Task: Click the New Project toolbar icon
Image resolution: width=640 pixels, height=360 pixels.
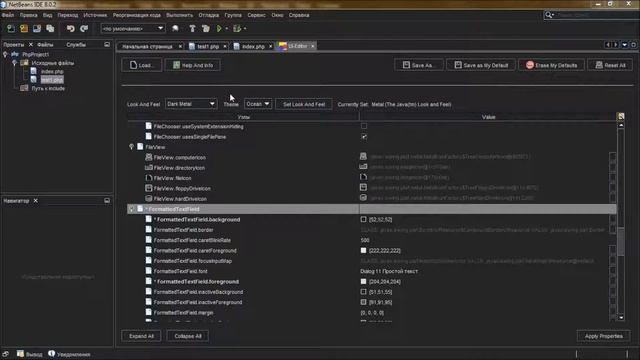Action: click(x=24, y=29)
